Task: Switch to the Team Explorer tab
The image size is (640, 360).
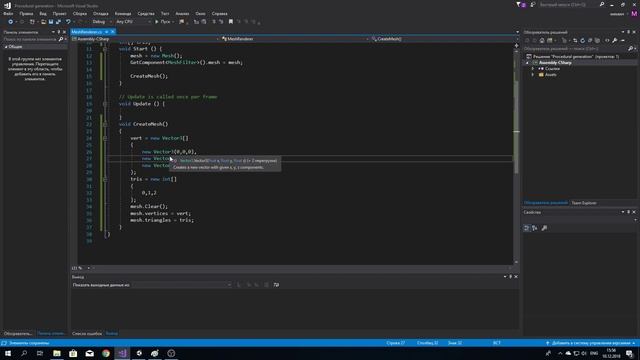Action: (x=584, y=203)
